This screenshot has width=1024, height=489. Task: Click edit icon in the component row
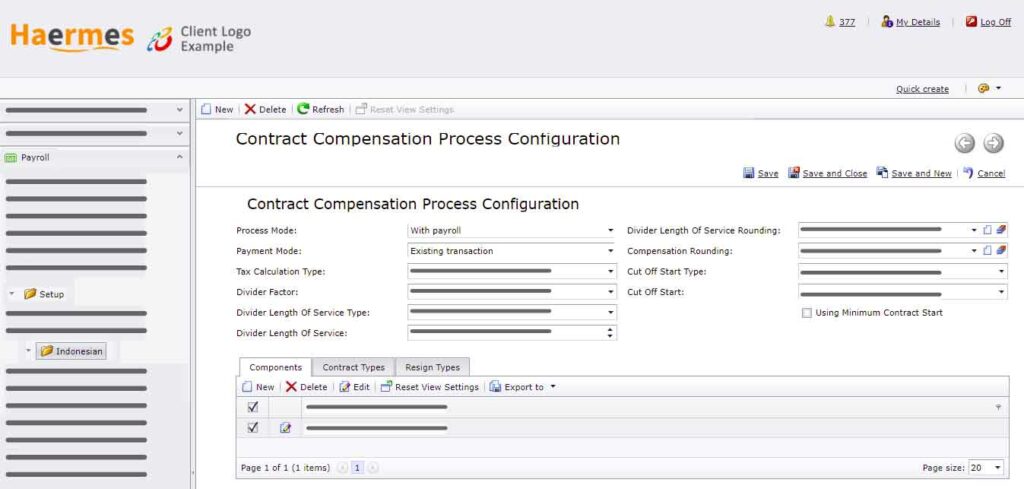[285, 428]
